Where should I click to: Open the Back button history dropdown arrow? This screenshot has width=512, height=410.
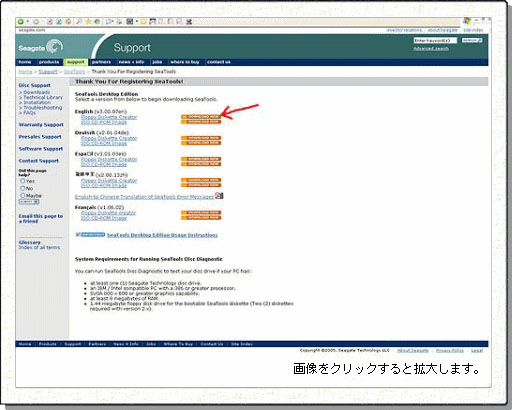point(28,22)
